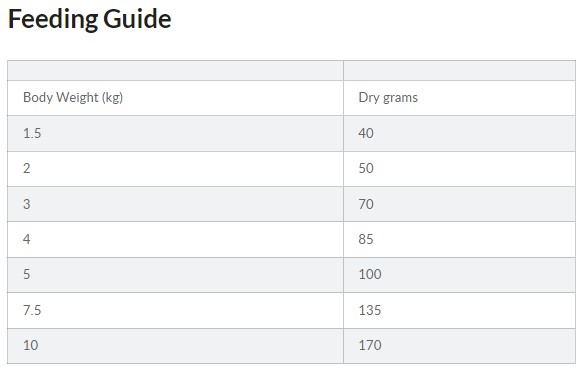Click the empty top-left header cell

[175, 70]
